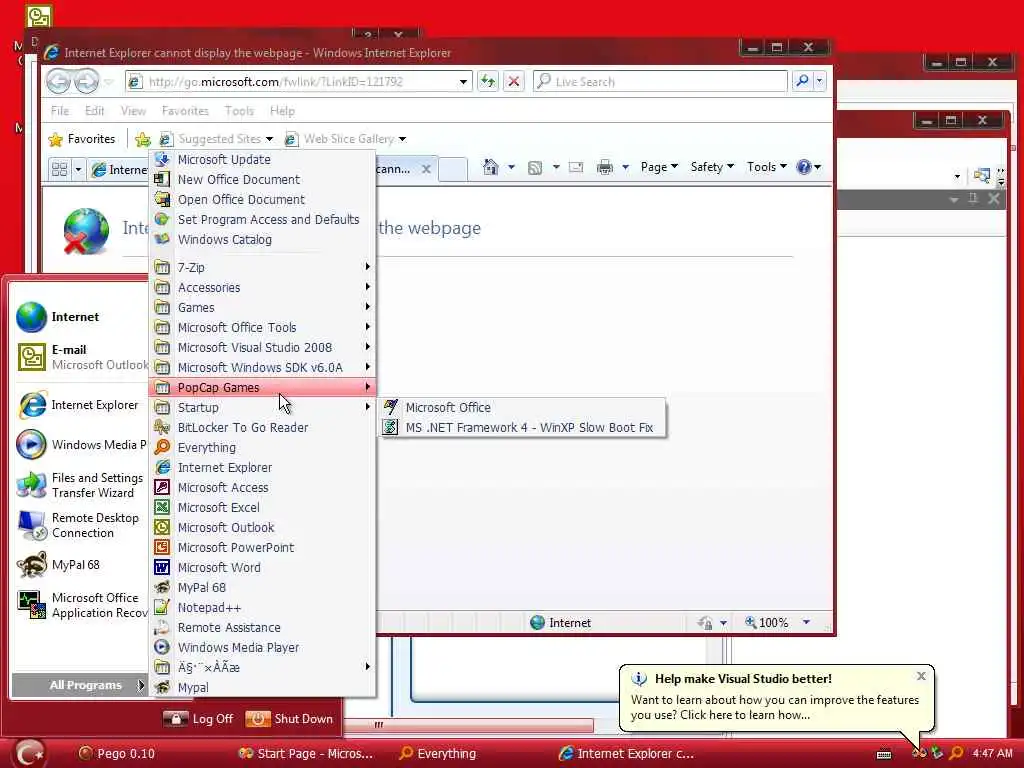Click the Start button on taskbar
Image resolution: width=1024 pixels, height=768 pixels.
point(30,753)
